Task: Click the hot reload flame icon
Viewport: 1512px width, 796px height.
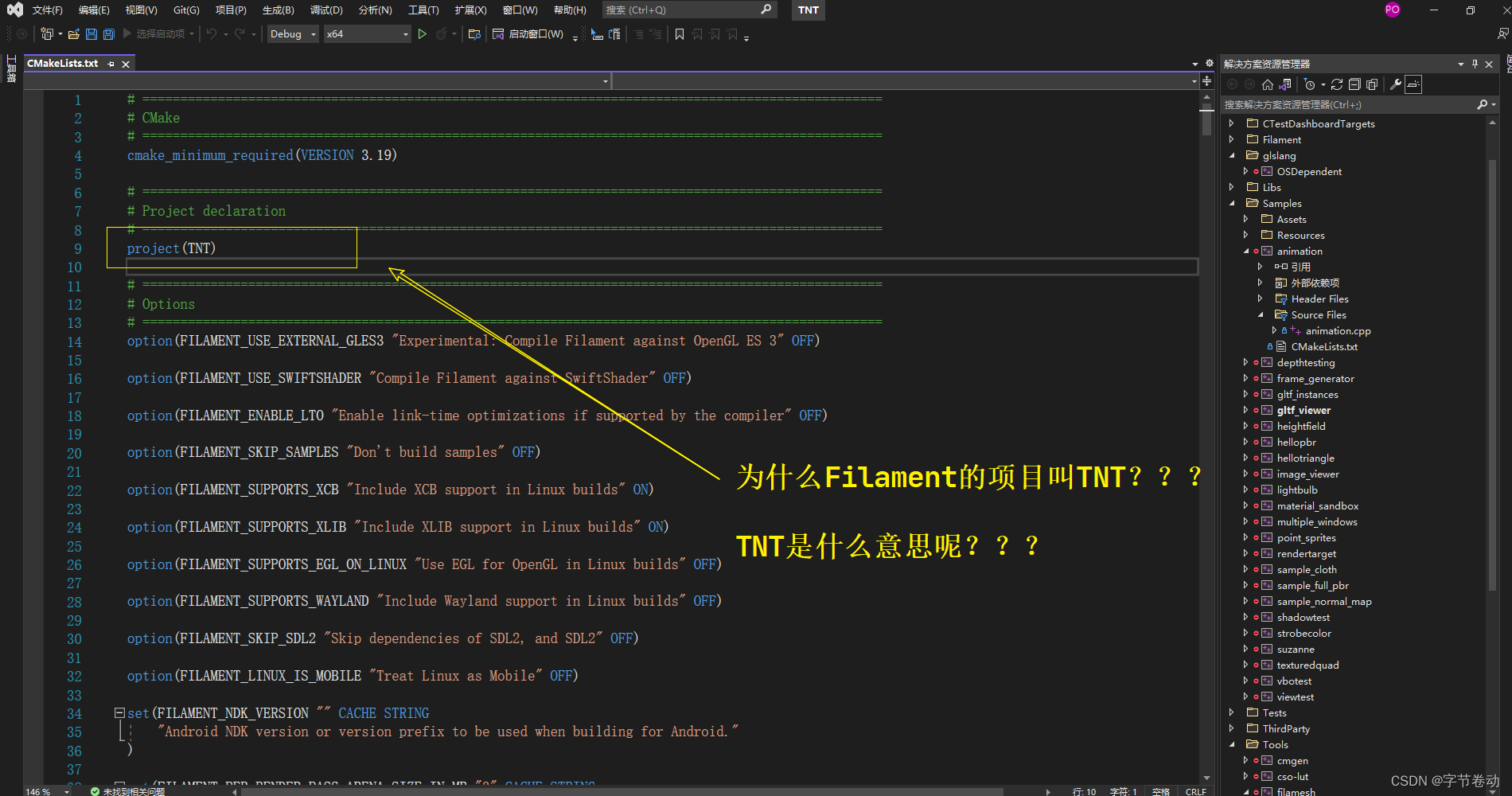Action: click(442, 34)
